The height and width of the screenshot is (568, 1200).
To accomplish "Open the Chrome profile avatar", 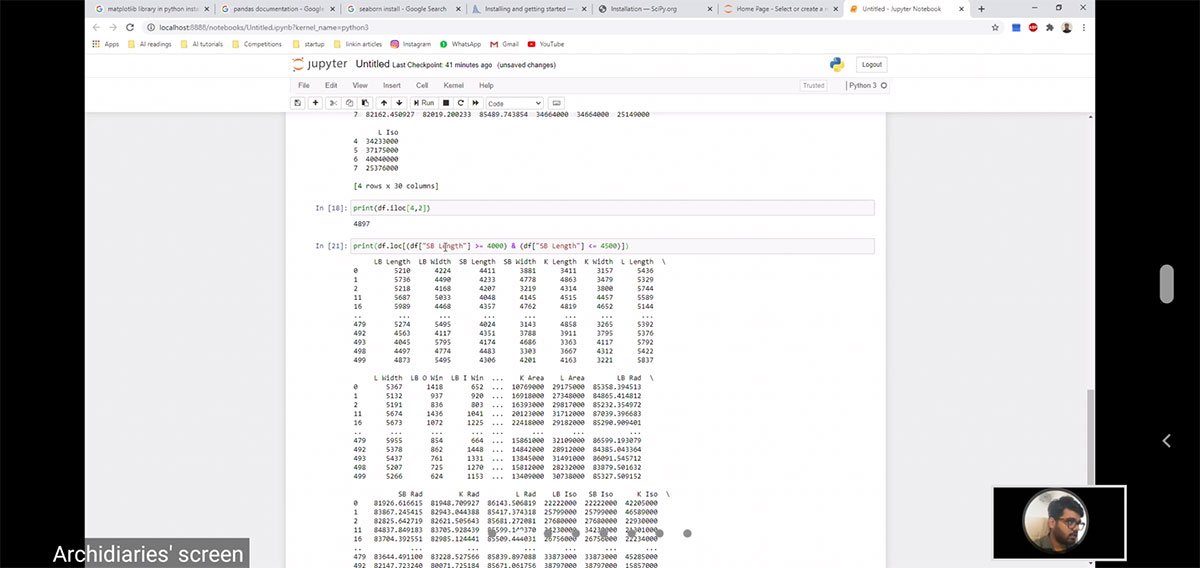I will pos(1067,27).
